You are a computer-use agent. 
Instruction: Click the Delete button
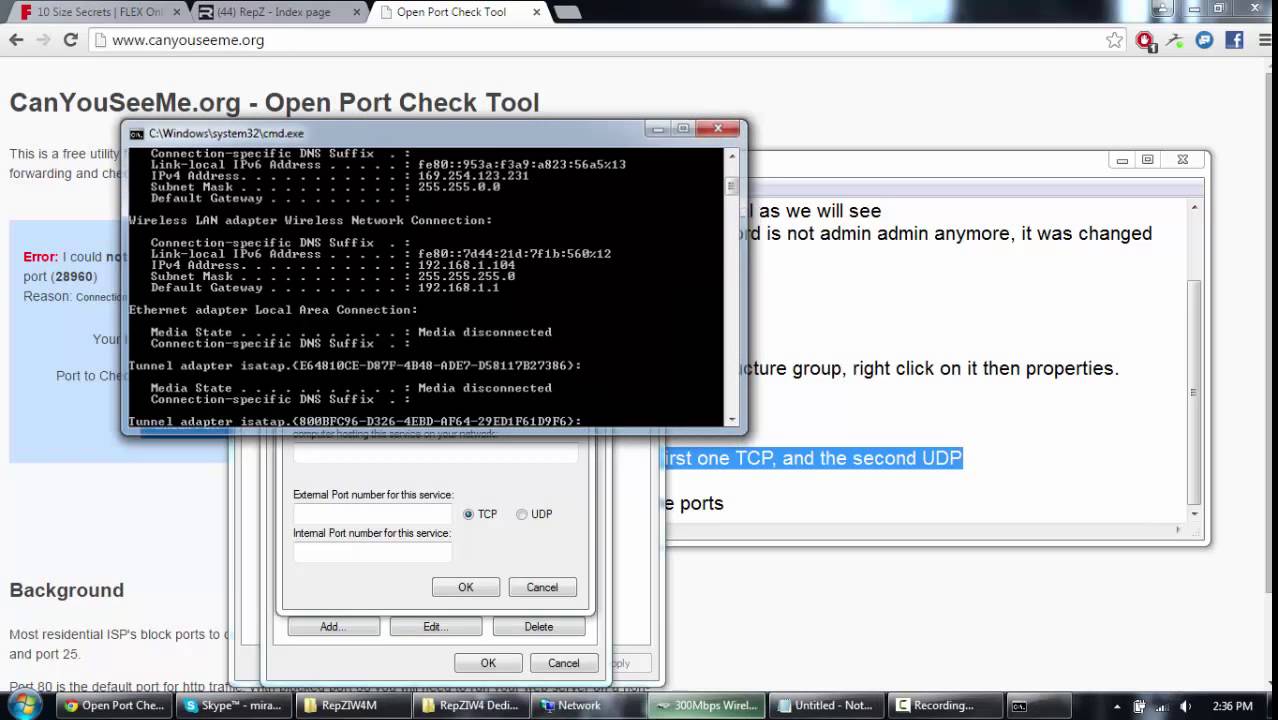tap(538, 626)
